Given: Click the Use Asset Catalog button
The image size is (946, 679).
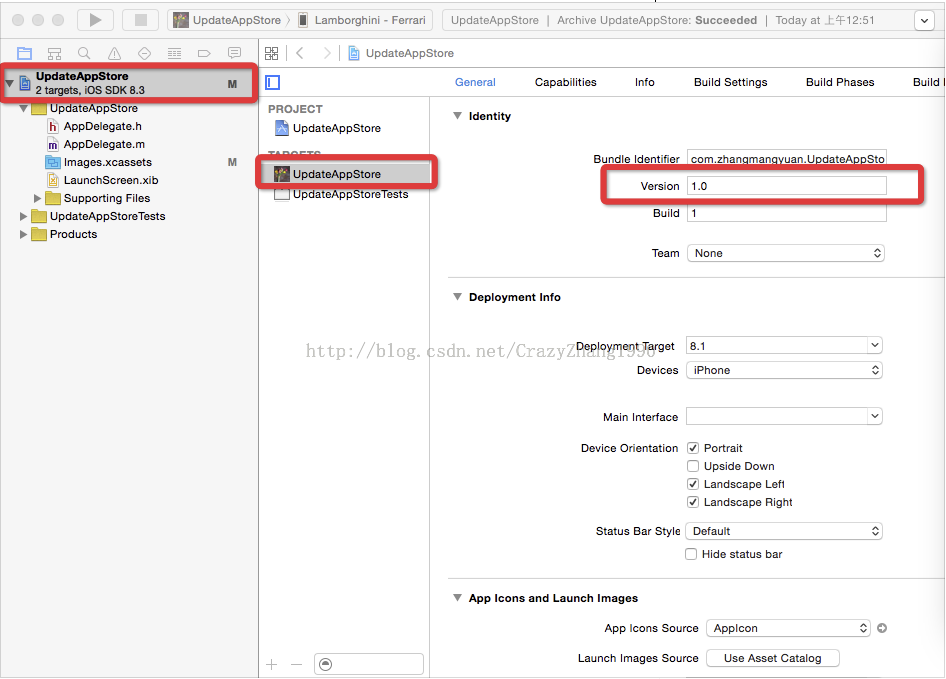Looking at the screenshot, I should click(x=772, y=658).
